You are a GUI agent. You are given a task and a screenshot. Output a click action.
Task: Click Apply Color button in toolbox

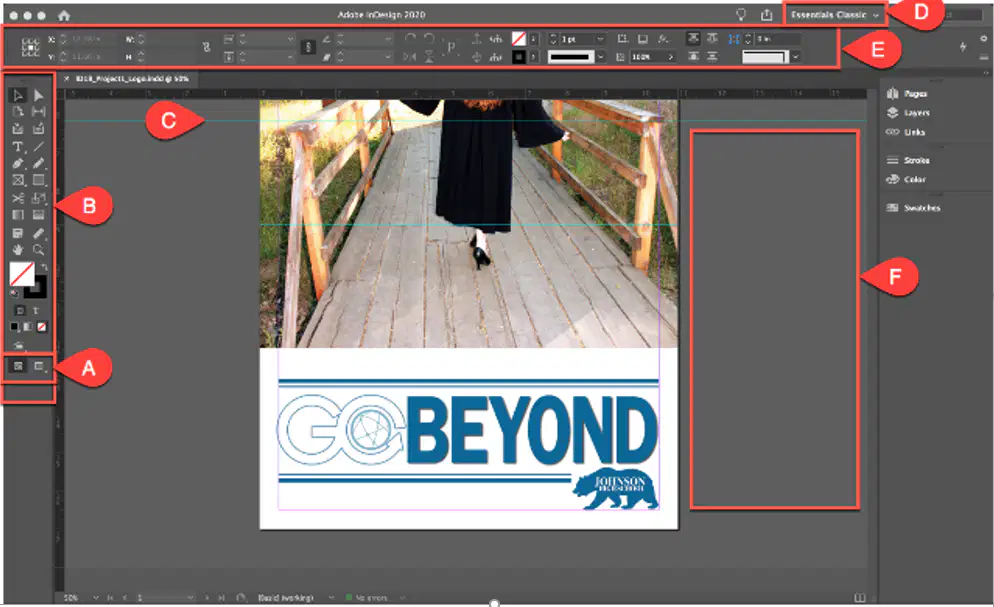(x=15, y=327)
